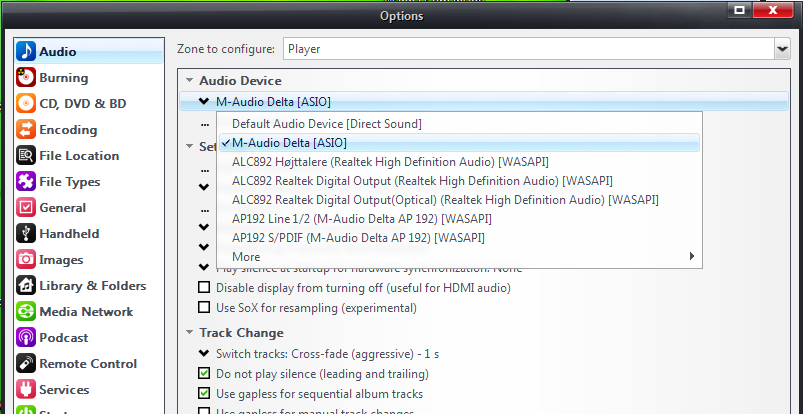Collapse the Track Change section triangle
803x414 pixels.
click(189, 333)
